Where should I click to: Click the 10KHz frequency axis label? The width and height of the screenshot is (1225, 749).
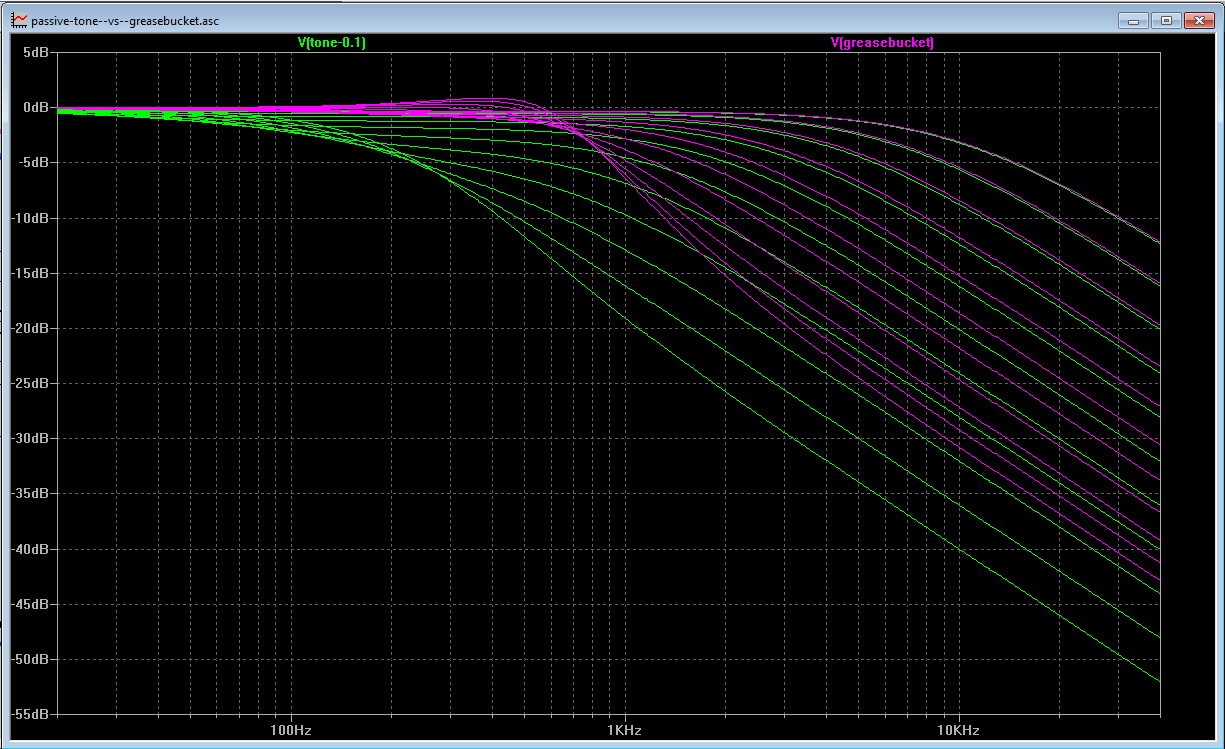pos(957,731)
